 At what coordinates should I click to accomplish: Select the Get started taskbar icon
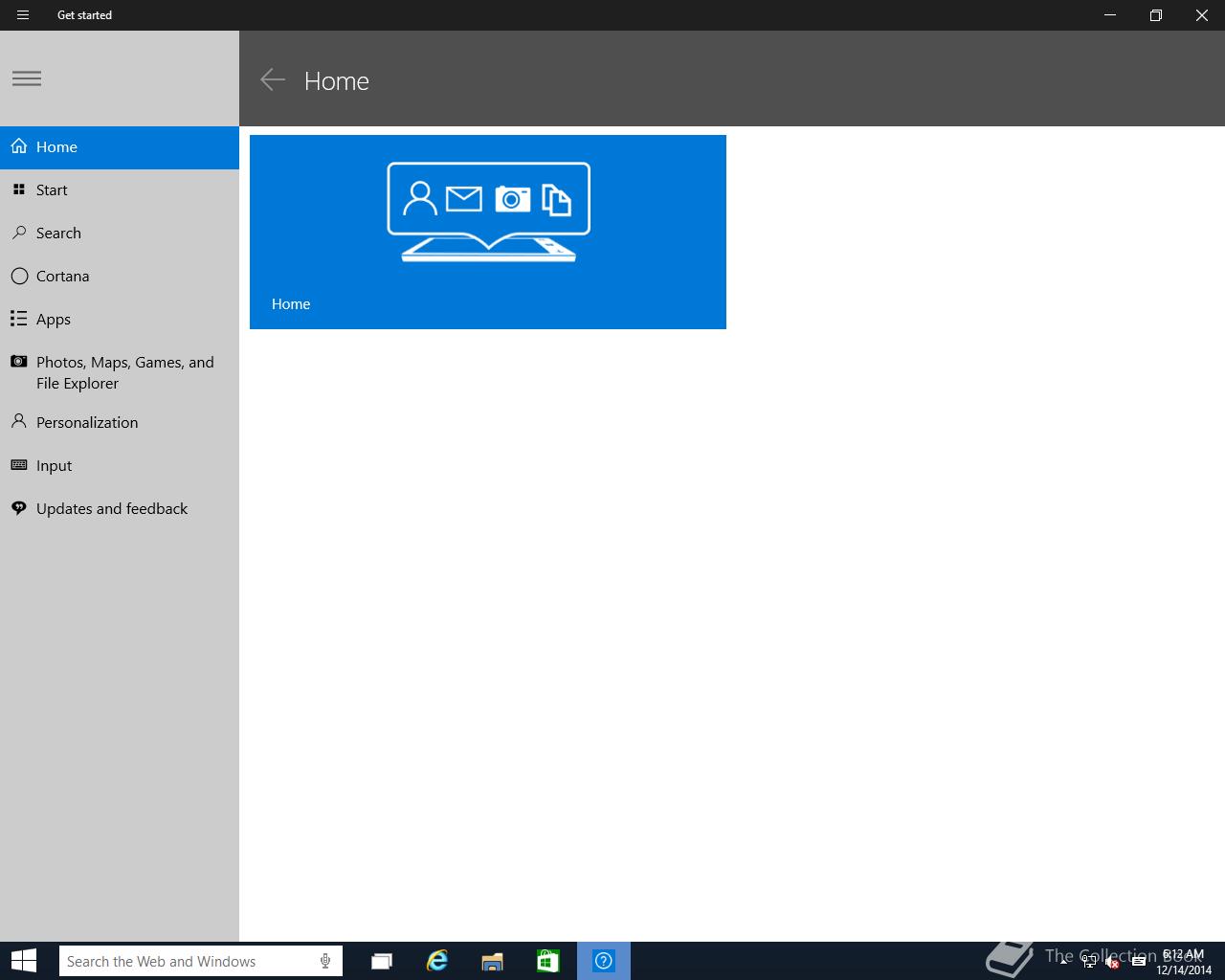pyautogui.click(x=604, y=961)
